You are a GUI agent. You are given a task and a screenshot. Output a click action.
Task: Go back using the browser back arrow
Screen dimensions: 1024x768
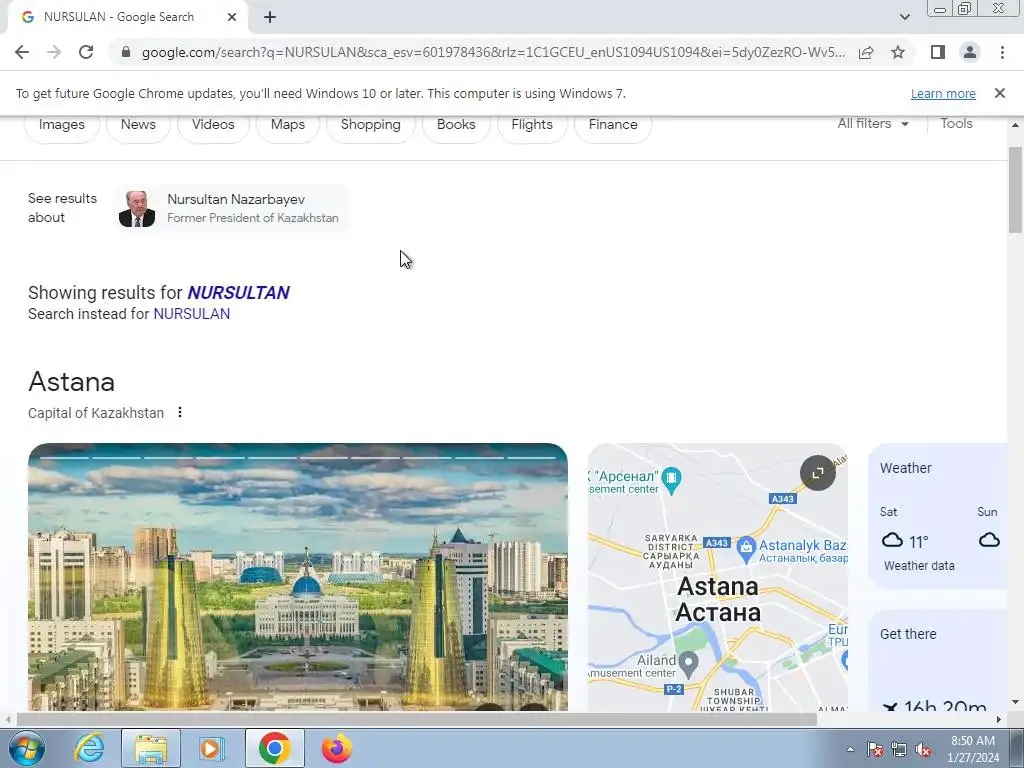(22, 52)
